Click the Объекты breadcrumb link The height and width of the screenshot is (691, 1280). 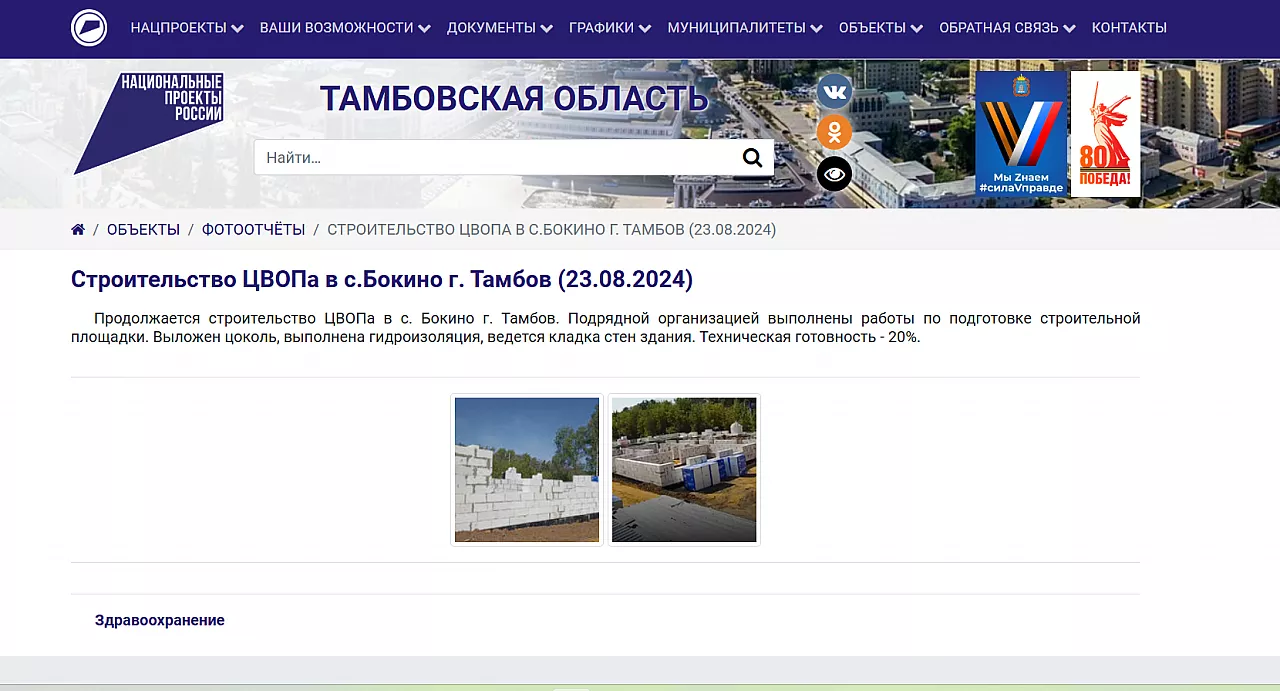pyautogui.click(x=143, y=230)
